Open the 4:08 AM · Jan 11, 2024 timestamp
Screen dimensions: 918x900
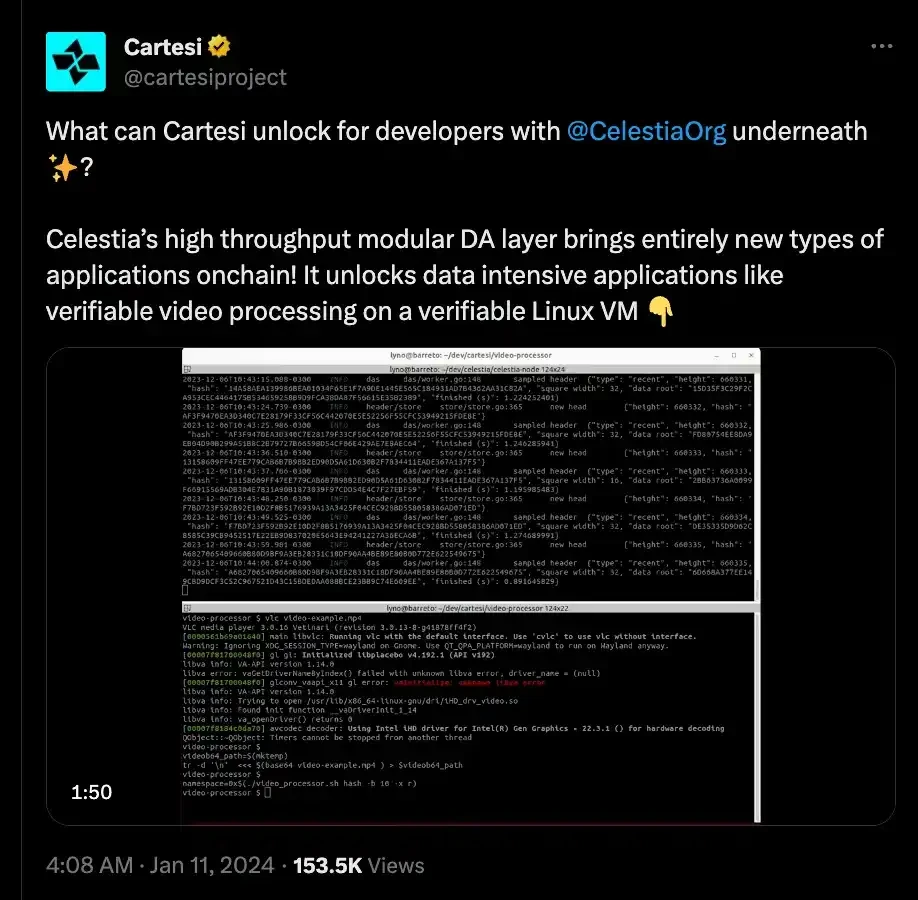(x=160, y=865)
